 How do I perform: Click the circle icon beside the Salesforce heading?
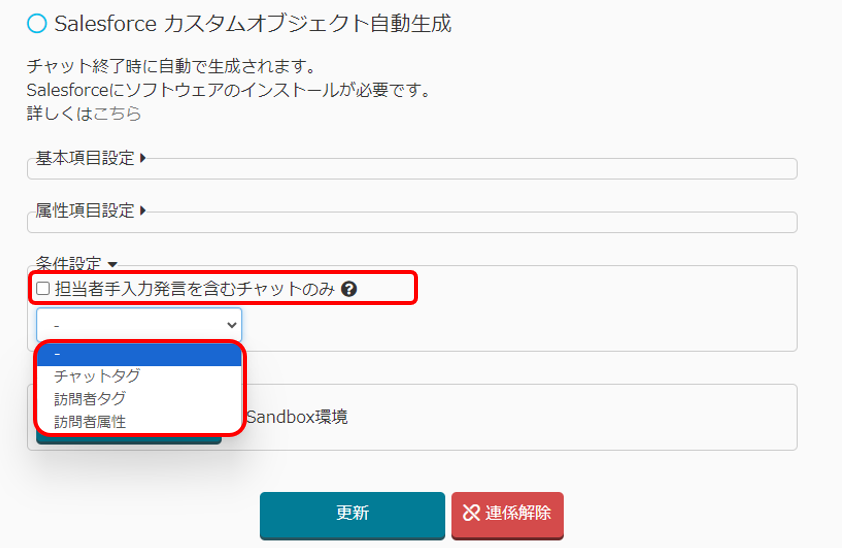pos(37,23)
